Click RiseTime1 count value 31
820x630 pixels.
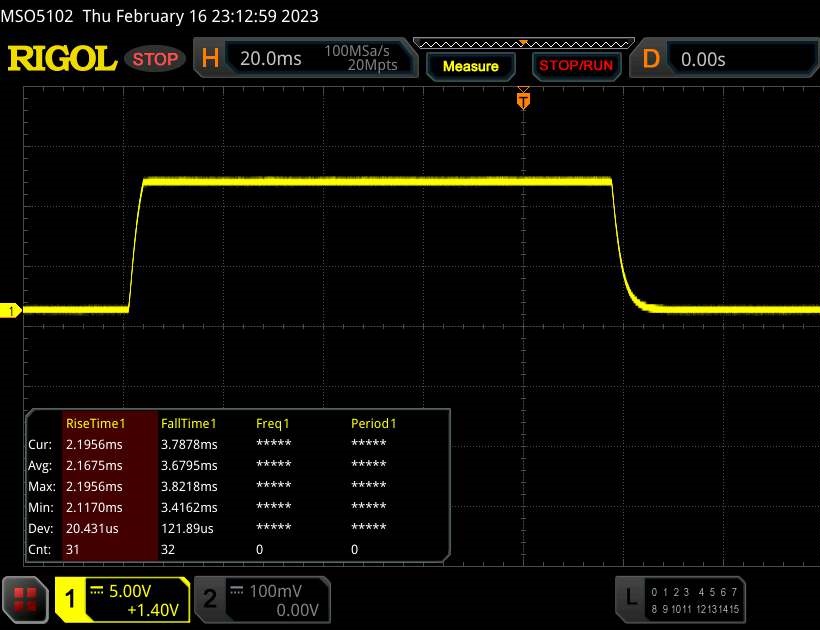[72, 549]
